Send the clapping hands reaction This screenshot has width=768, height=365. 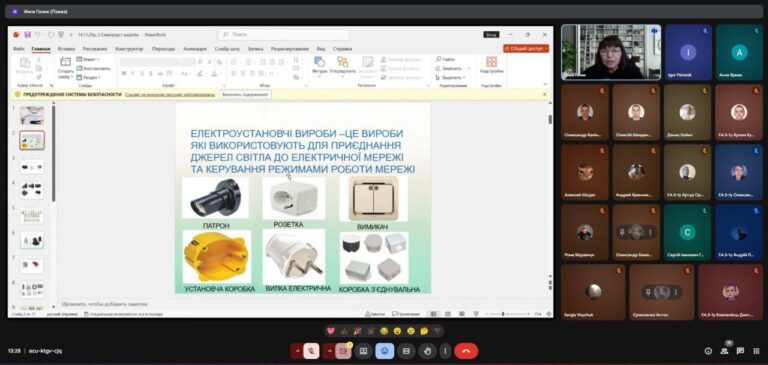371,331
